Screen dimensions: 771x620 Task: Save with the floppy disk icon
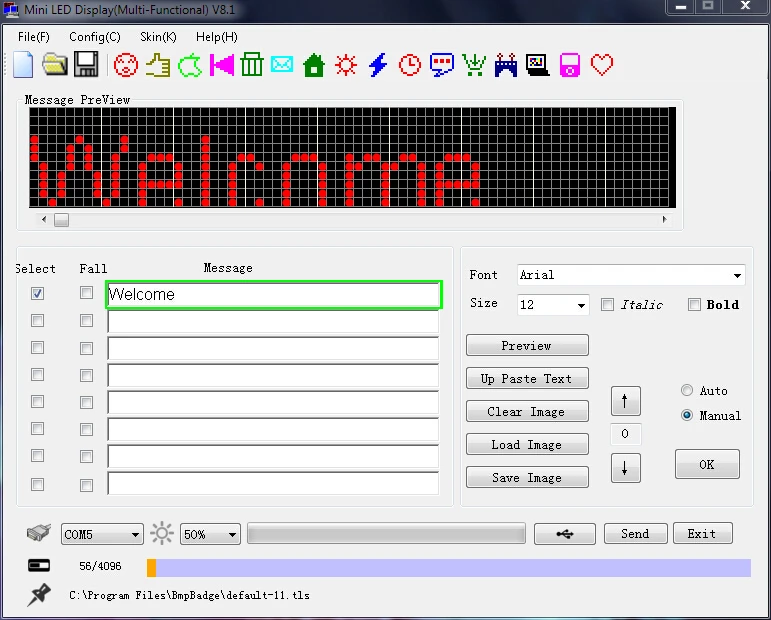(86, 64)
